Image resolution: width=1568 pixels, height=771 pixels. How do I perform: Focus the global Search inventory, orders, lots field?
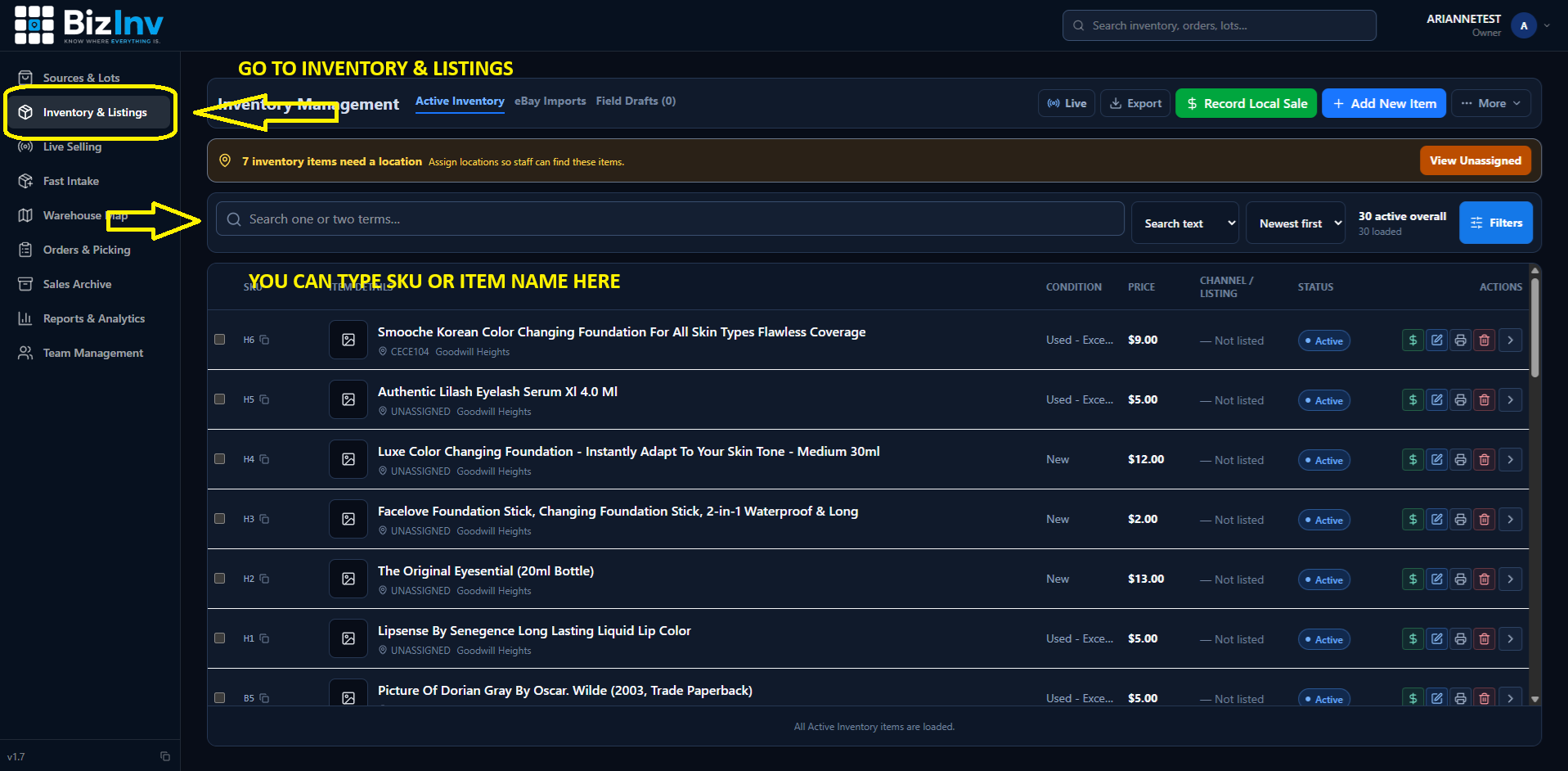coord(1219,25)
